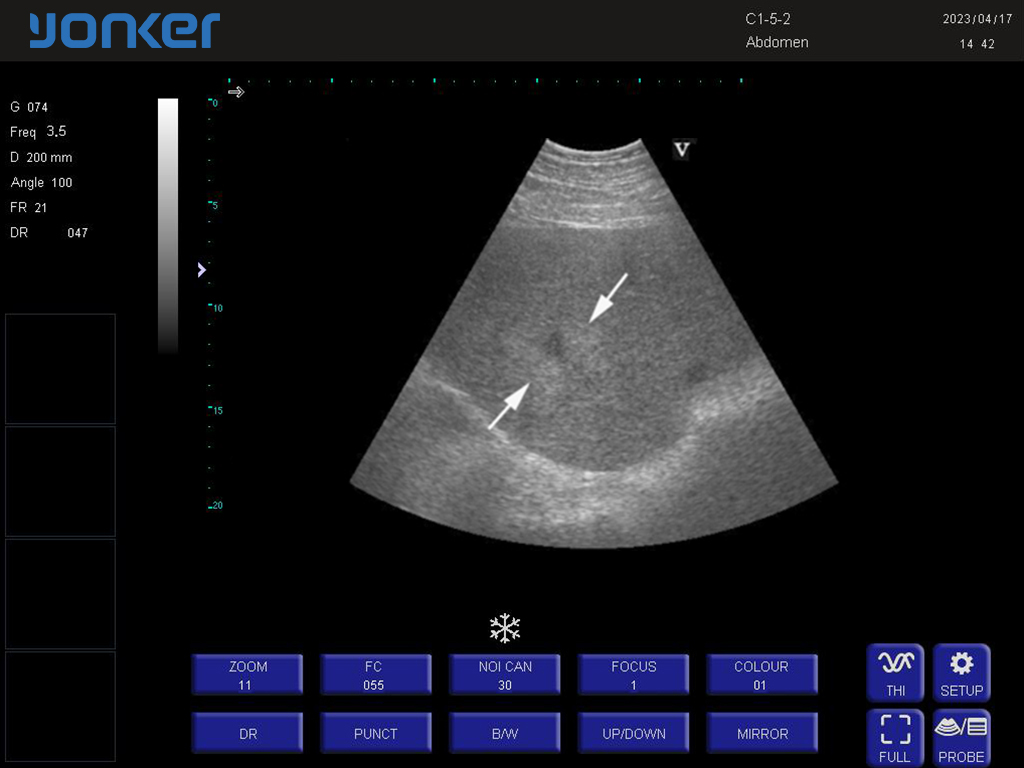Open the SETUP gear icon
The width and height of the screenshot is (1024, 768).
pos(961,672)
